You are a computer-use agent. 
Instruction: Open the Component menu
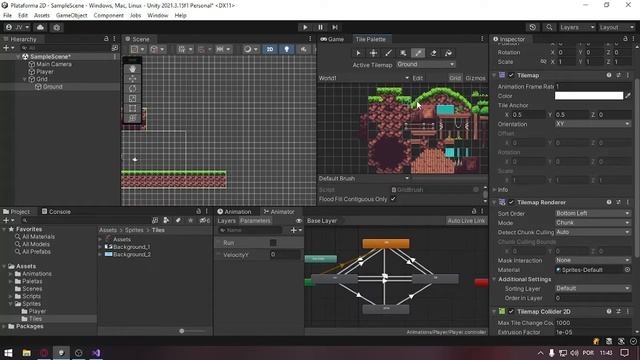point(109,16)
